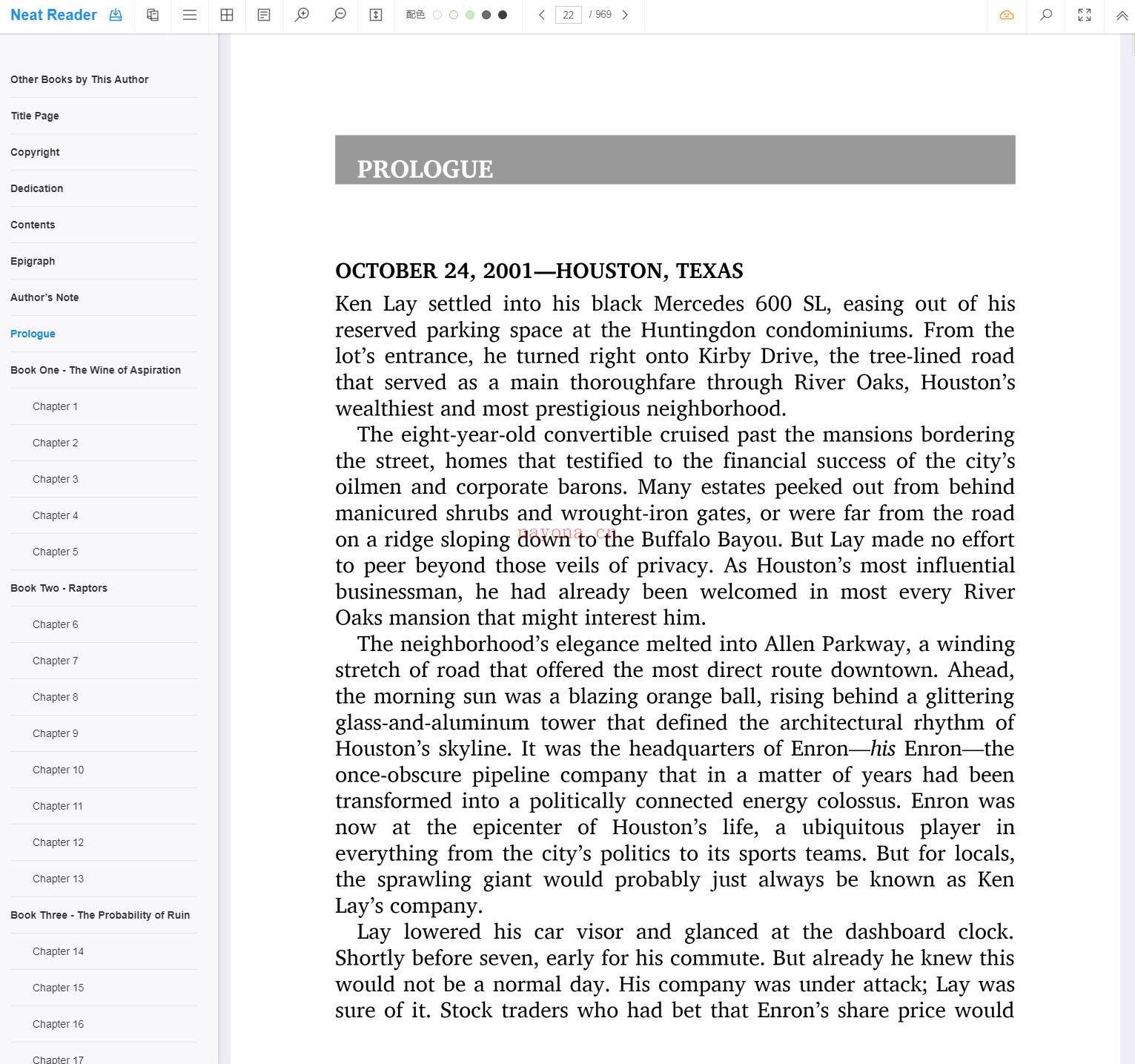Viewport: 1135px width, 1064px height.
Task: Open the notes panel icon
Action: tap(264, 15)
